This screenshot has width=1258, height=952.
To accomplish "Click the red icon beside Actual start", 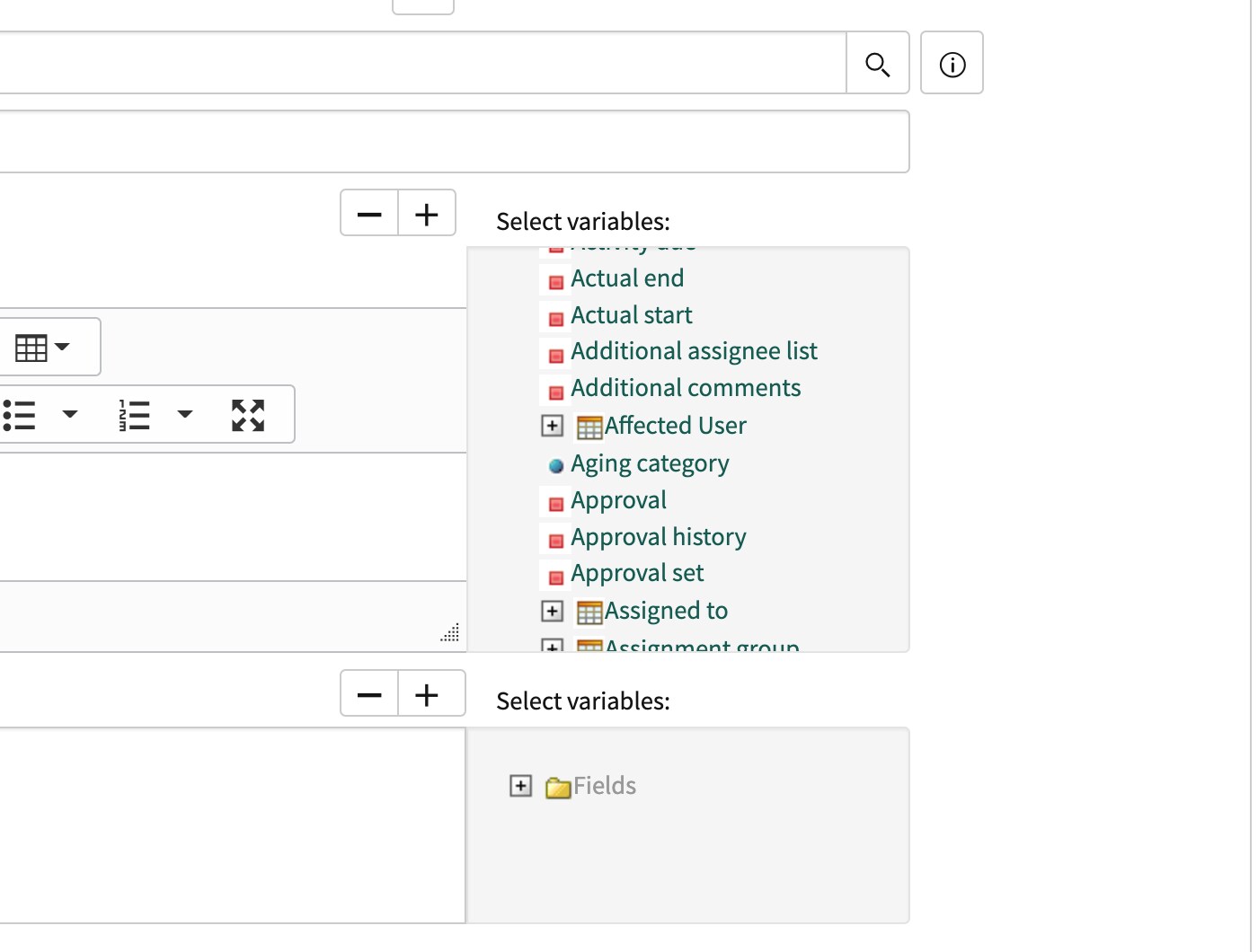I will pyautogui.click(x=556, y=319).
